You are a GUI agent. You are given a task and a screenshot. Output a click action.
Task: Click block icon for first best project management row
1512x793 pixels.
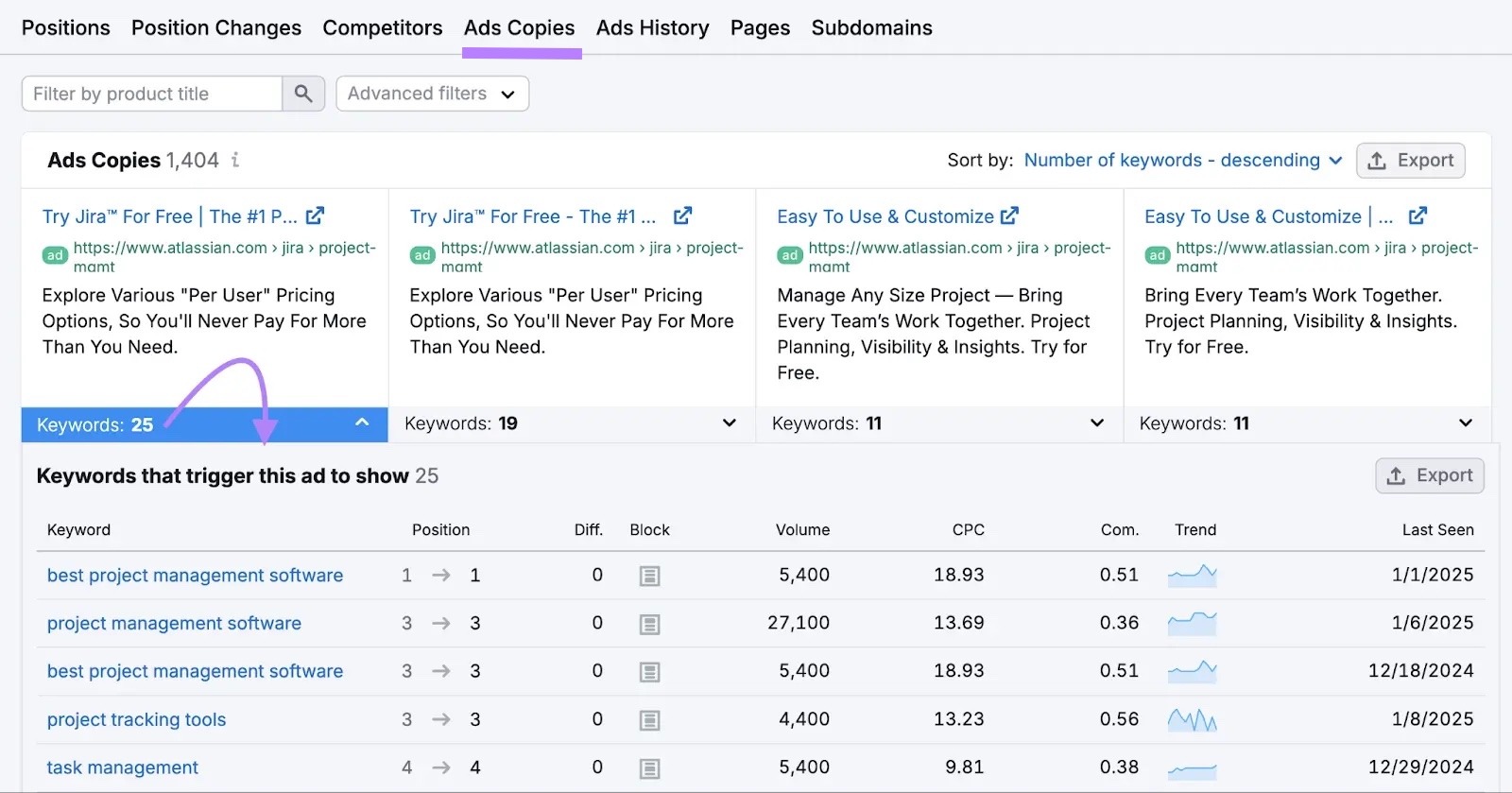(649, 576)
